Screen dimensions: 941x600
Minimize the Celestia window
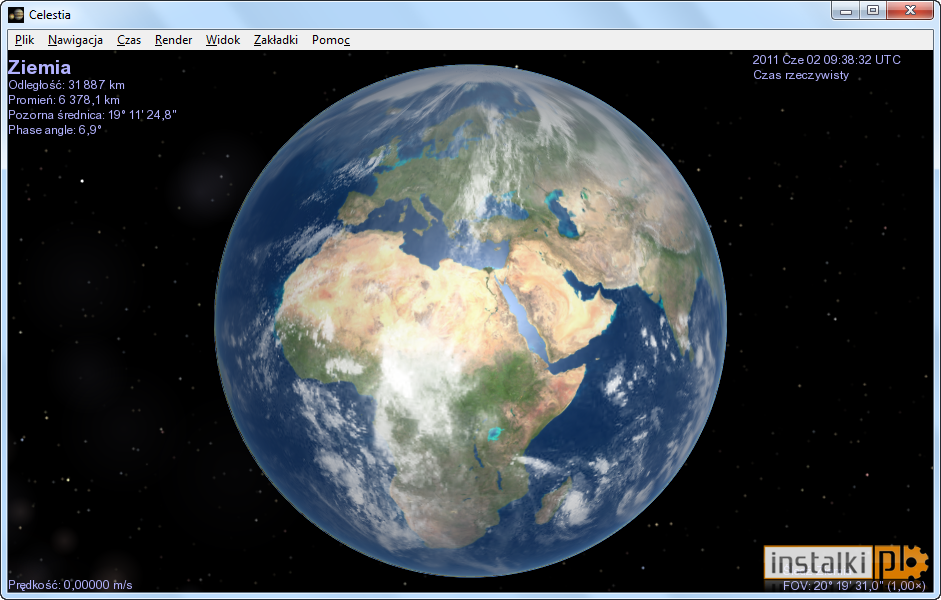(x=846, y=11)
